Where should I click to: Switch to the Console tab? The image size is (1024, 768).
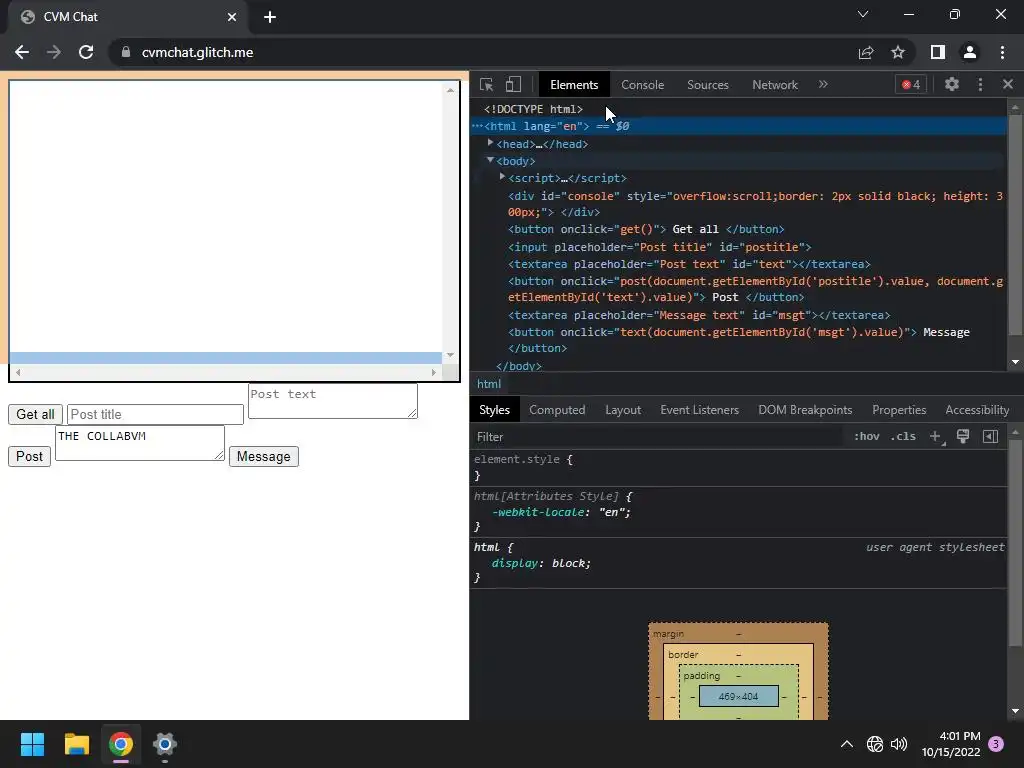click(x=642, y=85)
